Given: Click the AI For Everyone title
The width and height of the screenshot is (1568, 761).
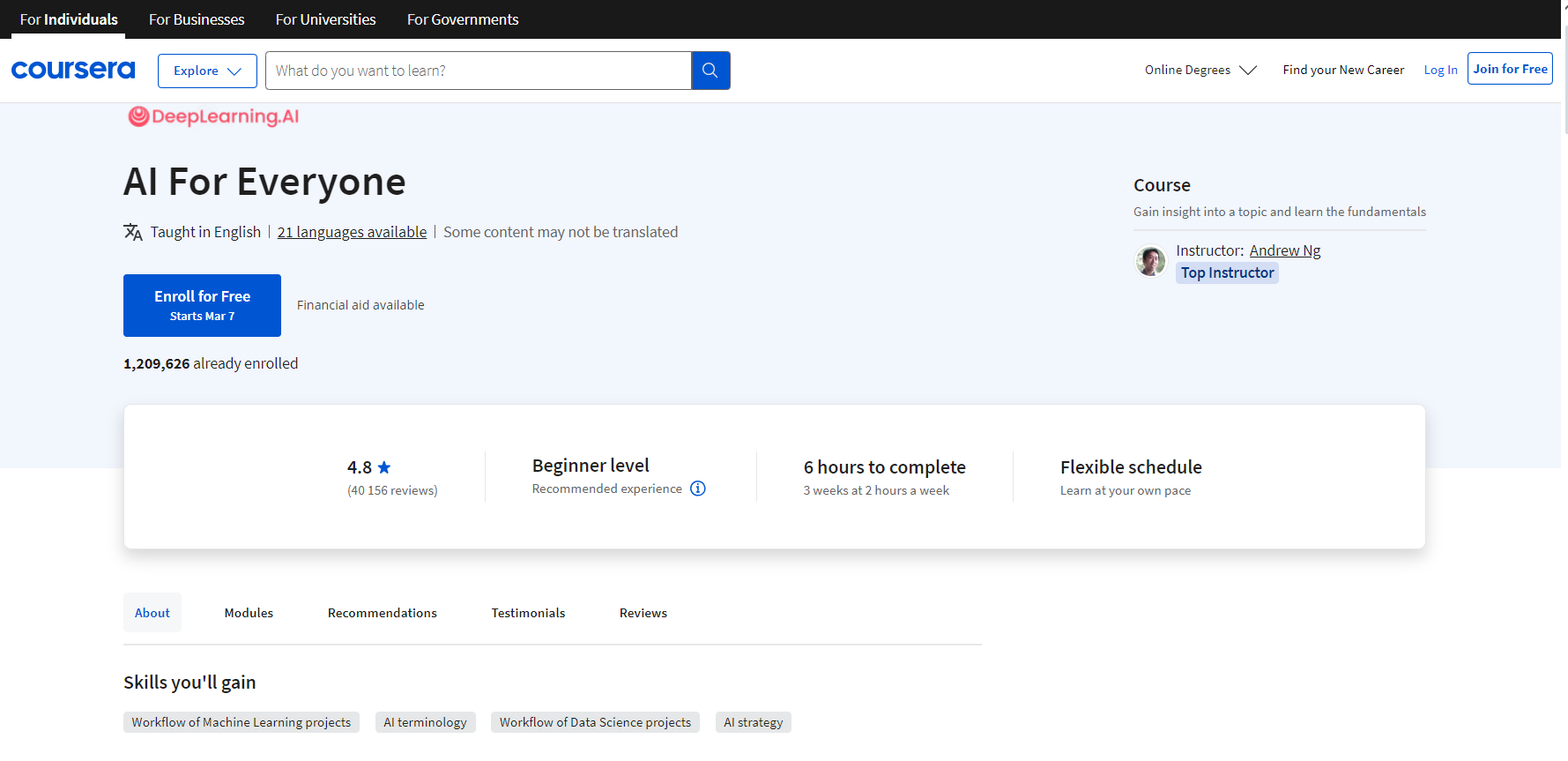Looking at the screenshot, I should click(264, 183).
